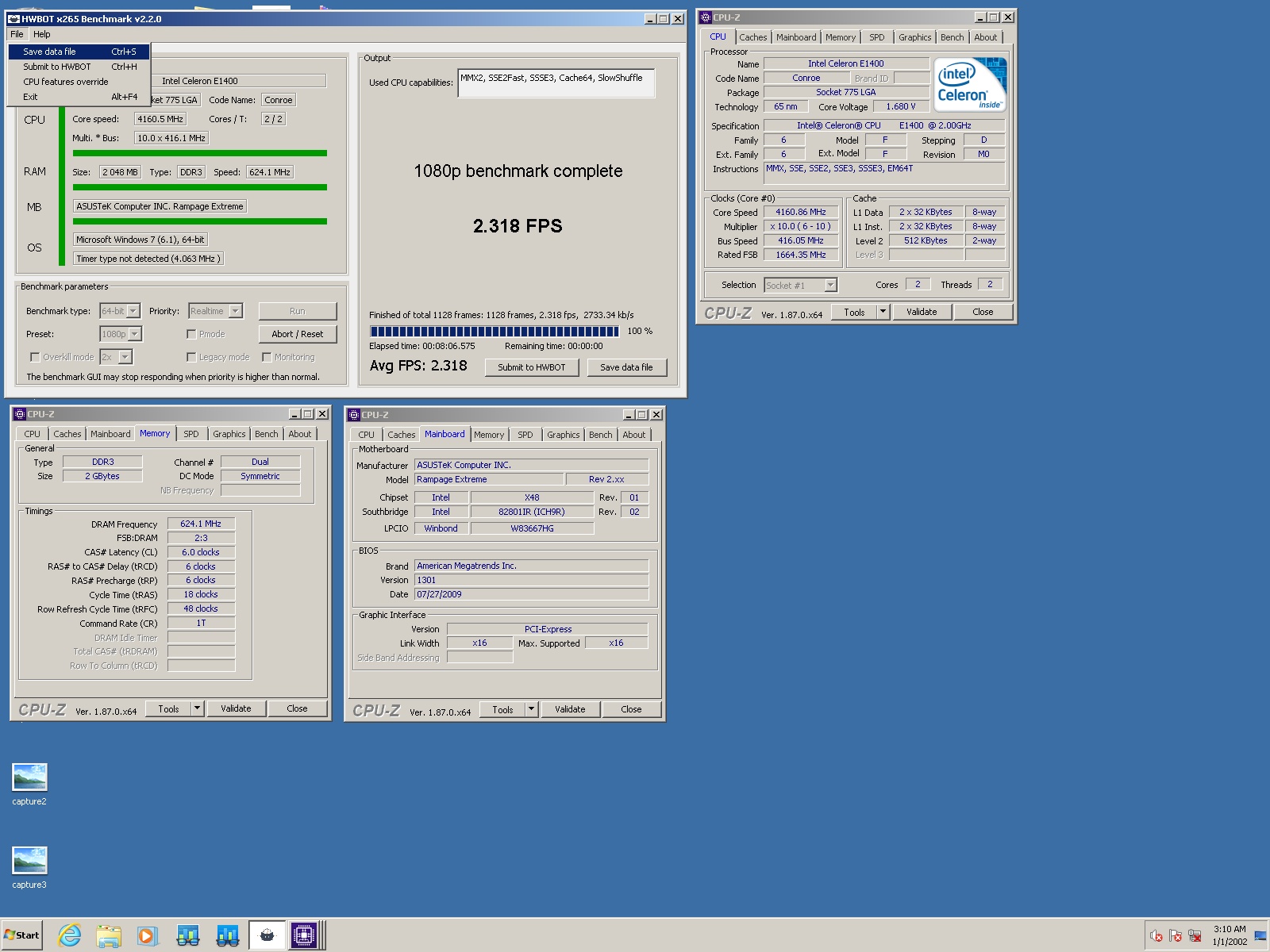Click the purple CPU-Z taskbar button
Image resolution: width=1270 pixels, height=952 pixels.
point(303,935)
